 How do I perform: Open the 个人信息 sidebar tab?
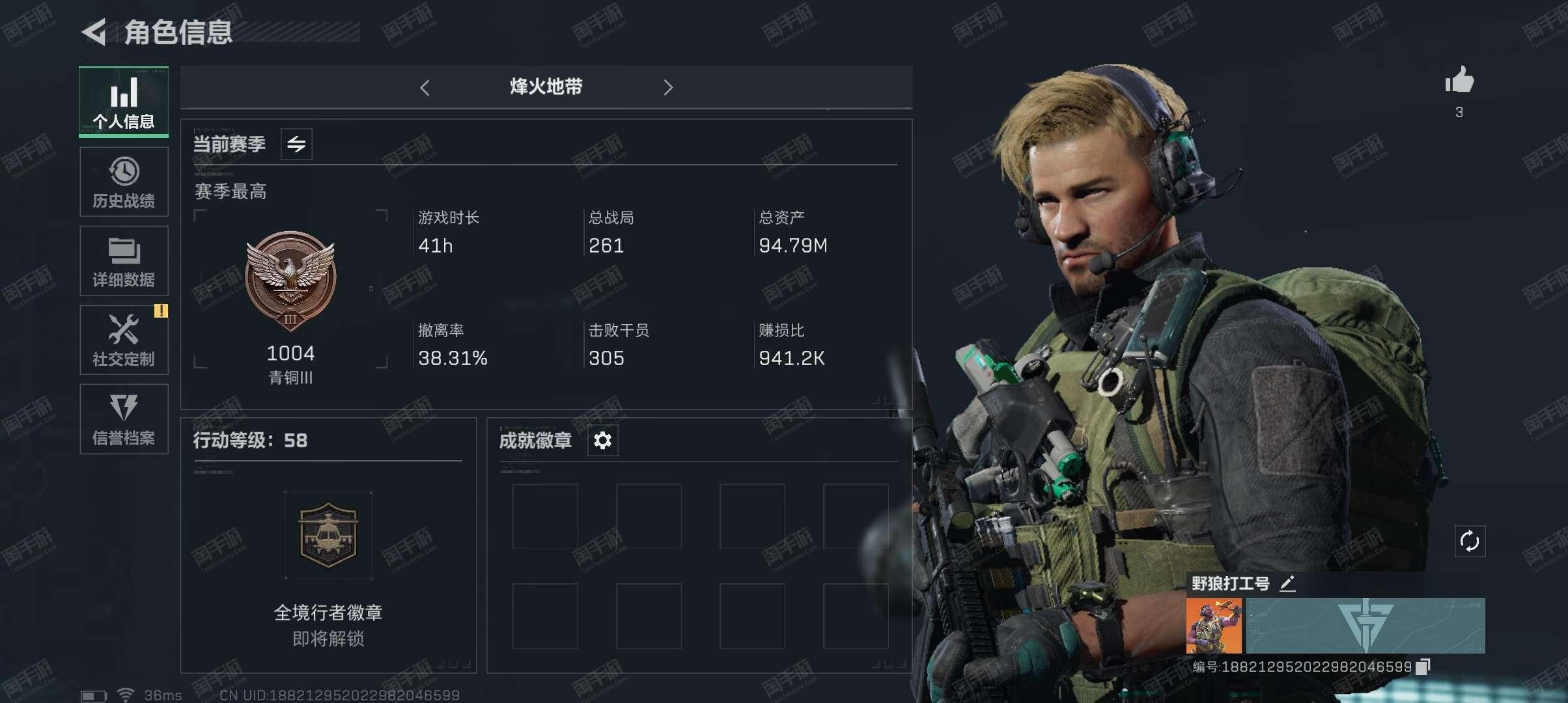point(124,102)
